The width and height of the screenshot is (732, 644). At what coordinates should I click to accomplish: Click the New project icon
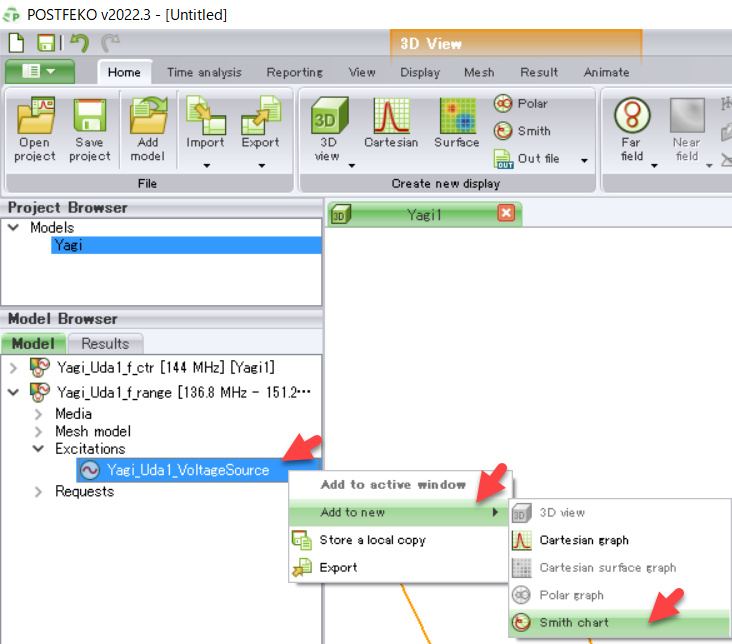(x=17, y=43)
